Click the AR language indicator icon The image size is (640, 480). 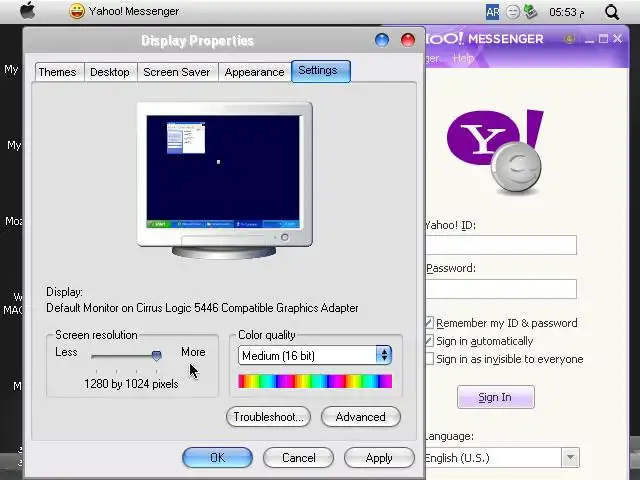pyautogui.click(x=493, y=12)
